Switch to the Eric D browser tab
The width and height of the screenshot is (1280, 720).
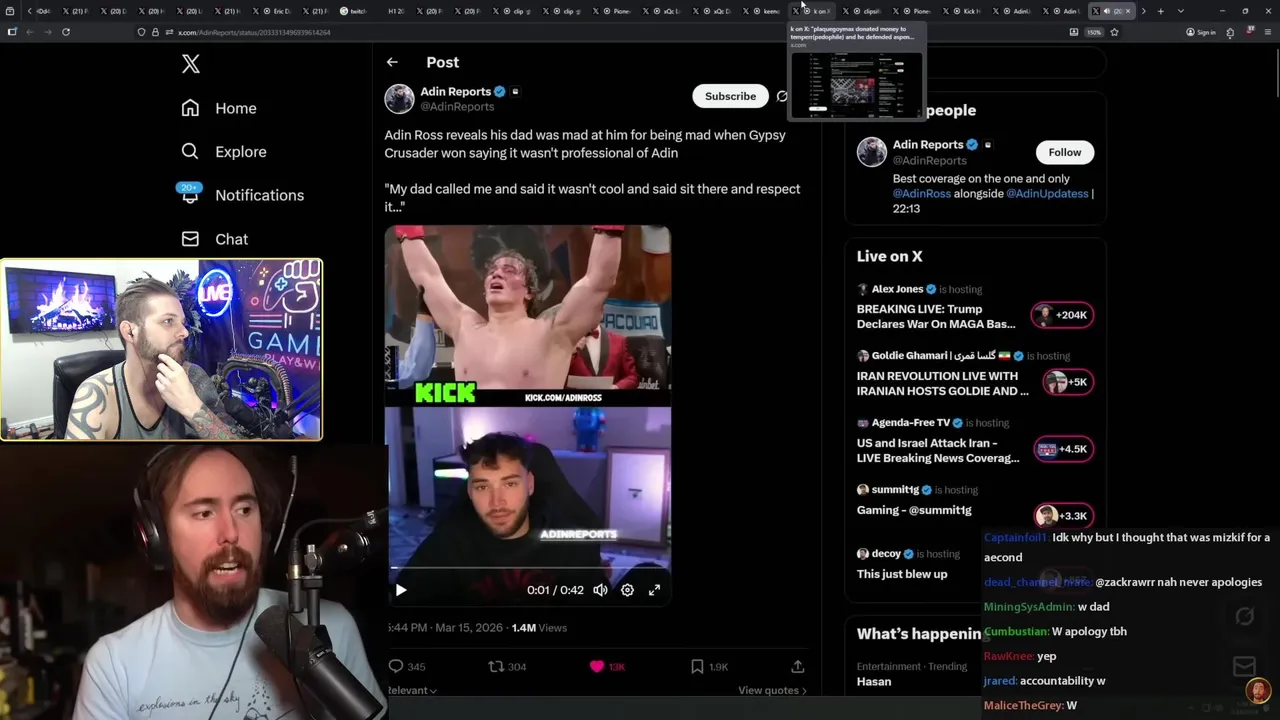coord(273,11)
